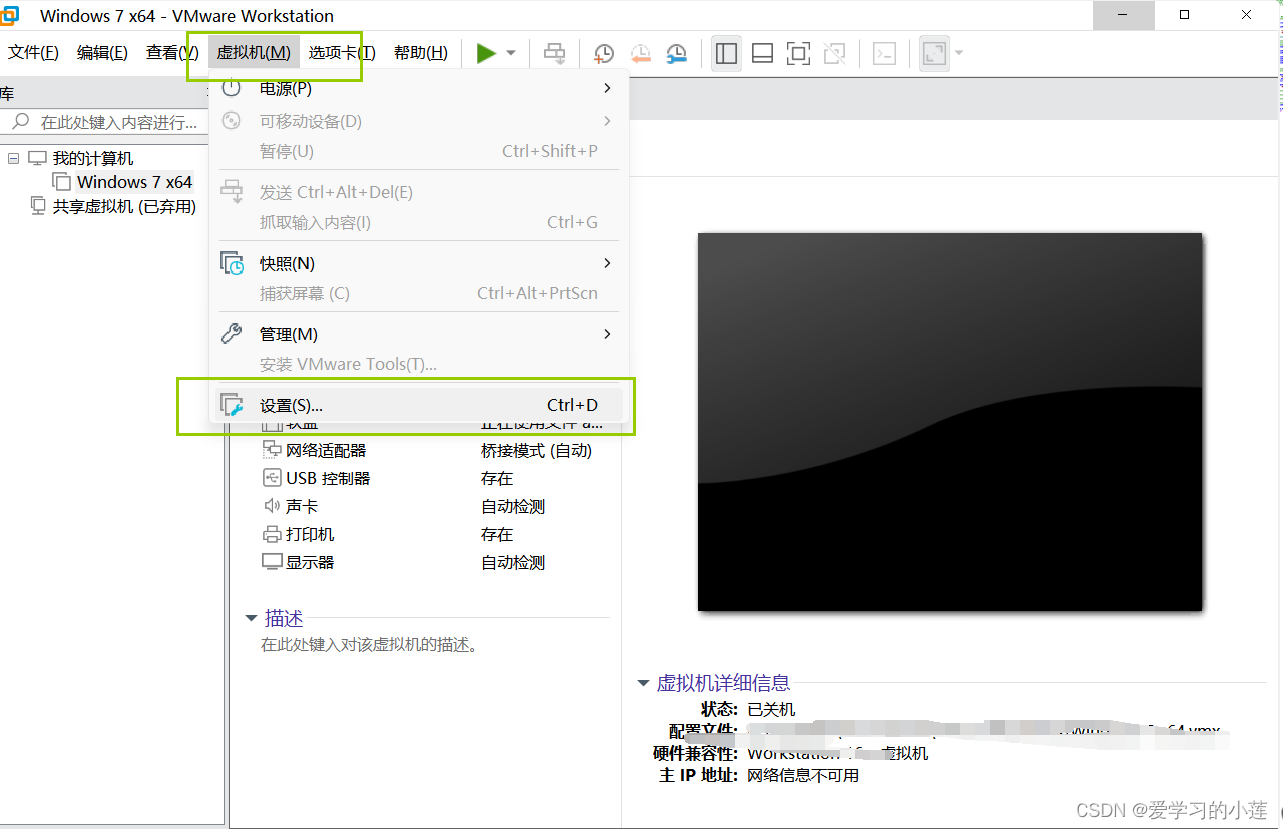Select 共享虚拟机 (已弃用) tree item
Screen dimensions: 1283x829
click(x=124, y=206)
